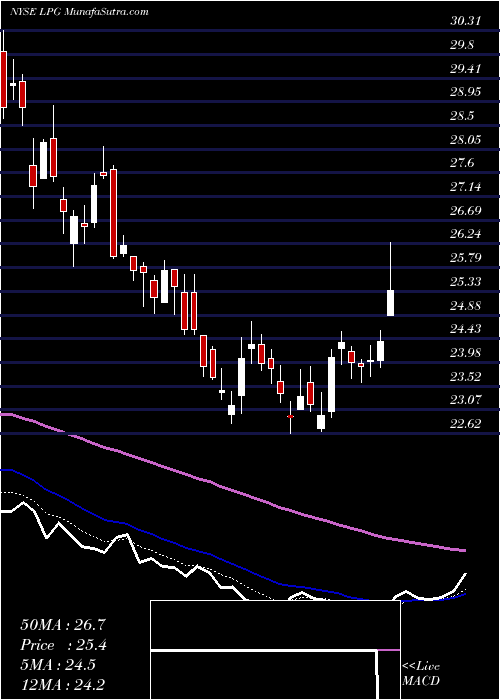Click the 26.69 price axis label
This screenshot has height=700, width=500.
[x=465, y=210]
